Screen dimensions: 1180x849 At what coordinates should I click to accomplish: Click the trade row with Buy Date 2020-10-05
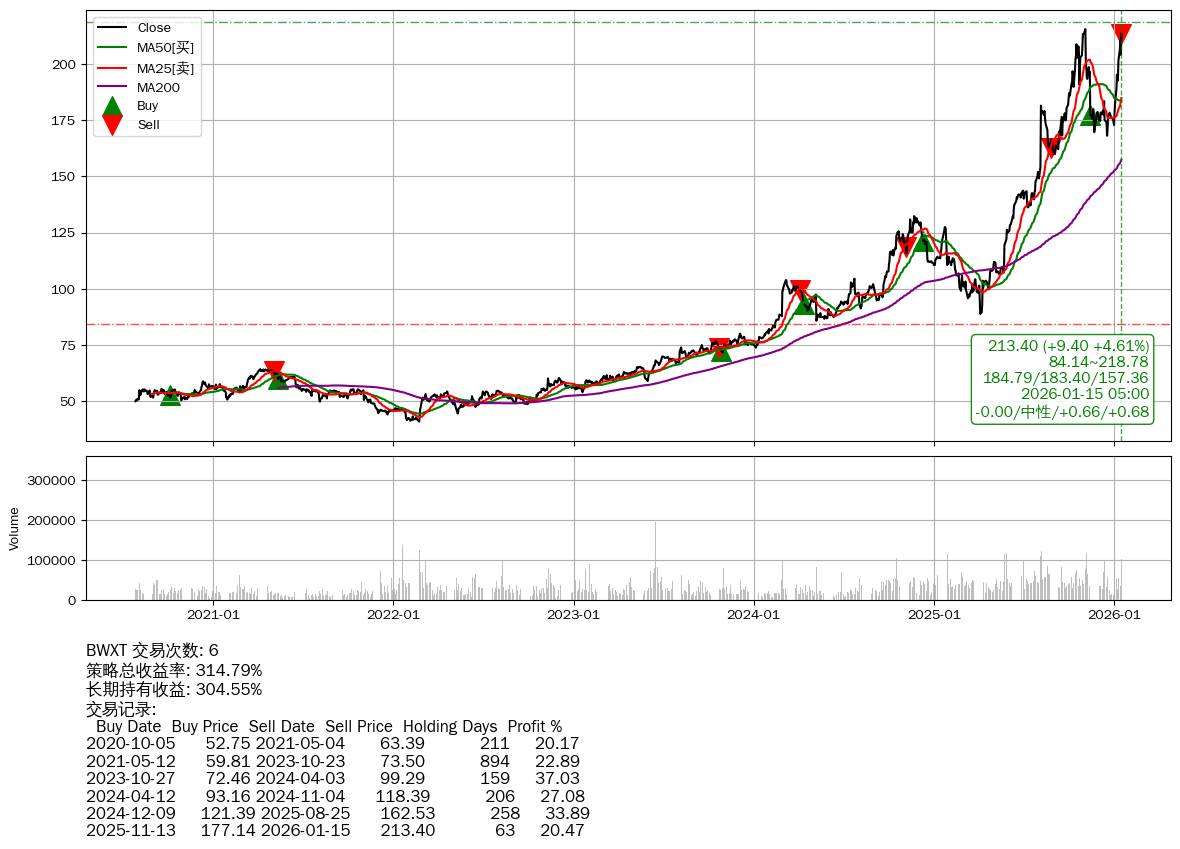(332, 744)
